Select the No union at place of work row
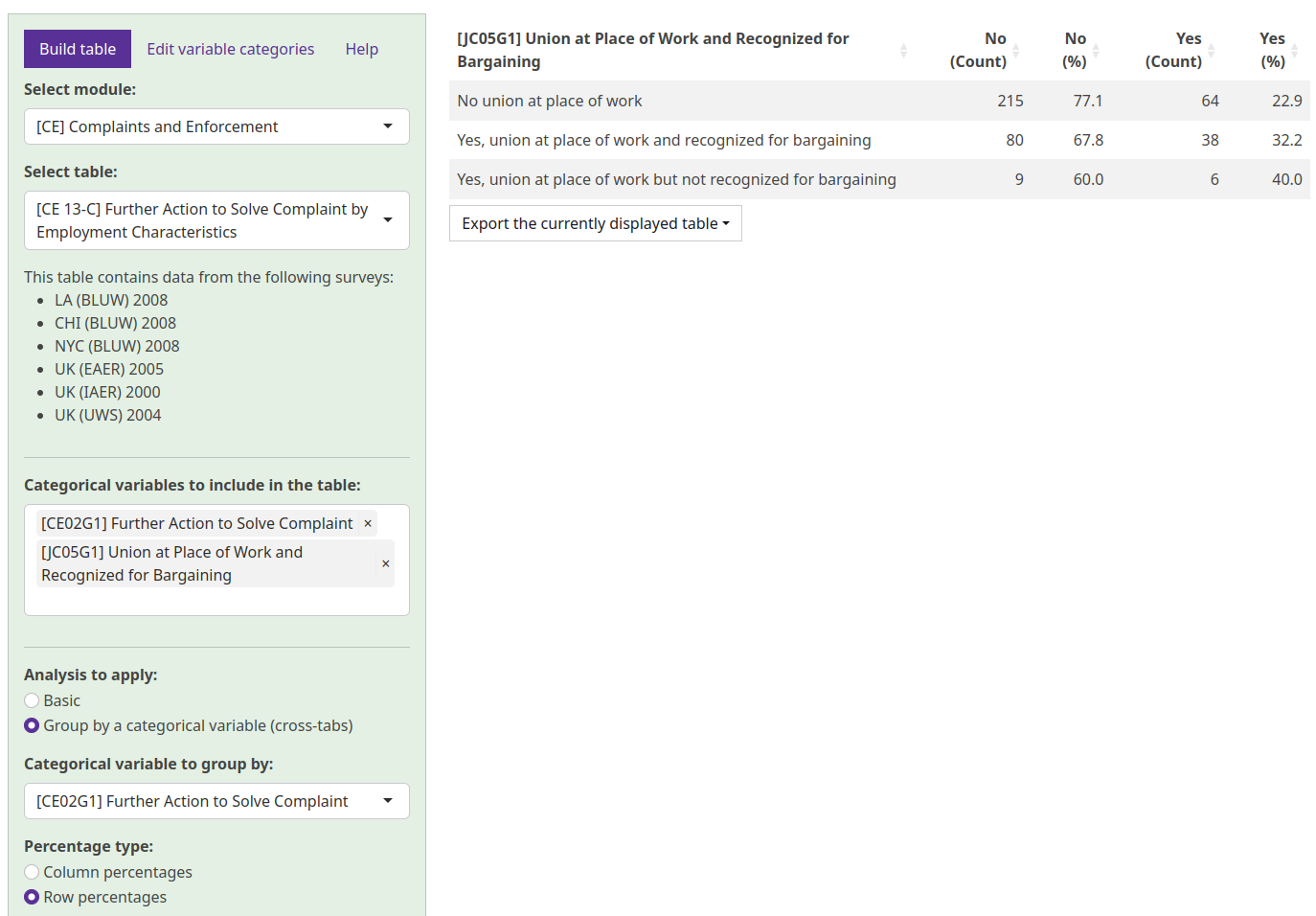The image size is (1316, 916). [x=879, y=101]
